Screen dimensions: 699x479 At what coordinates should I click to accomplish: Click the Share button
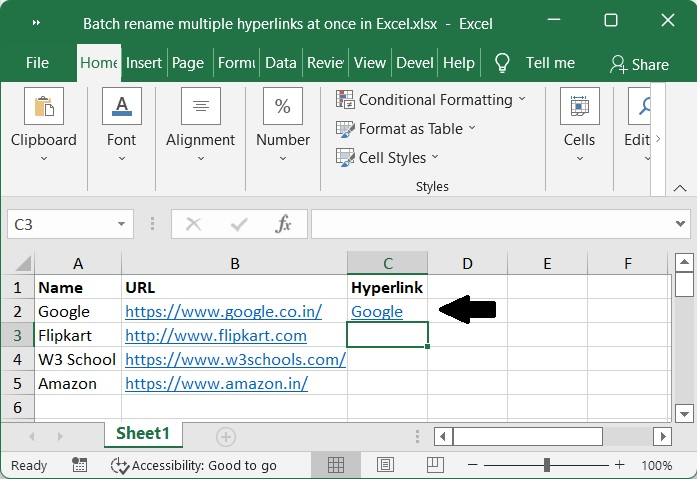[639, 64]
